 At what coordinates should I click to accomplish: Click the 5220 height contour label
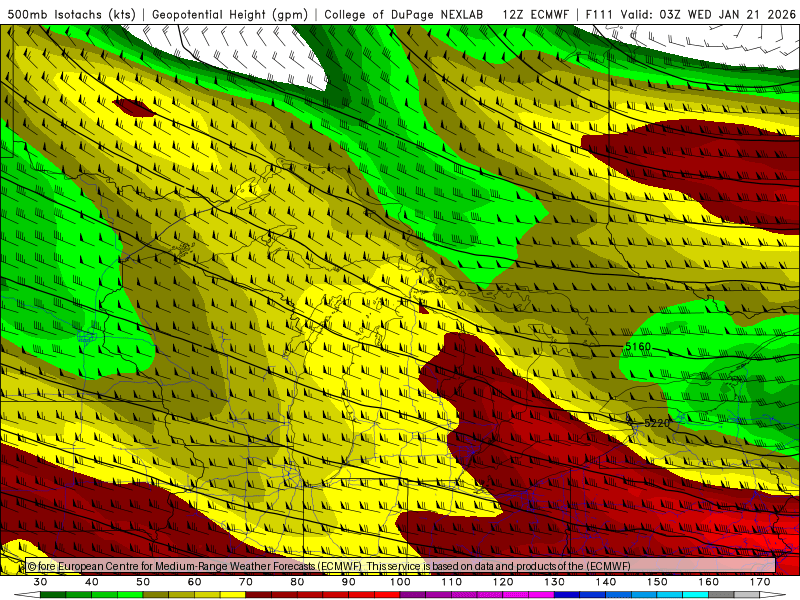(x=657, y=423)
